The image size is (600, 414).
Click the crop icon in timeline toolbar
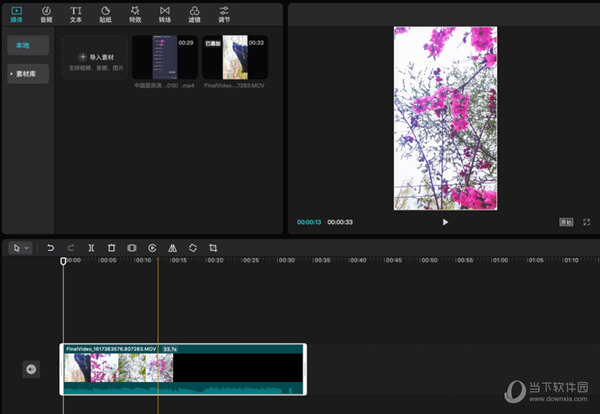click(x=213, y=247)
